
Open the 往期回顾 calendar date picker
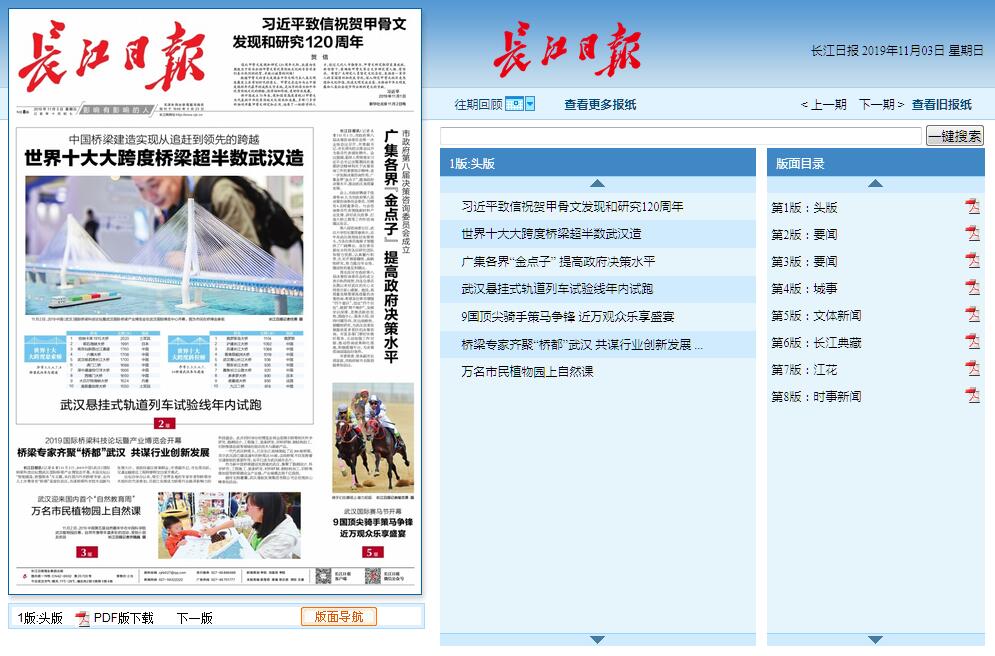pos(519,104)
